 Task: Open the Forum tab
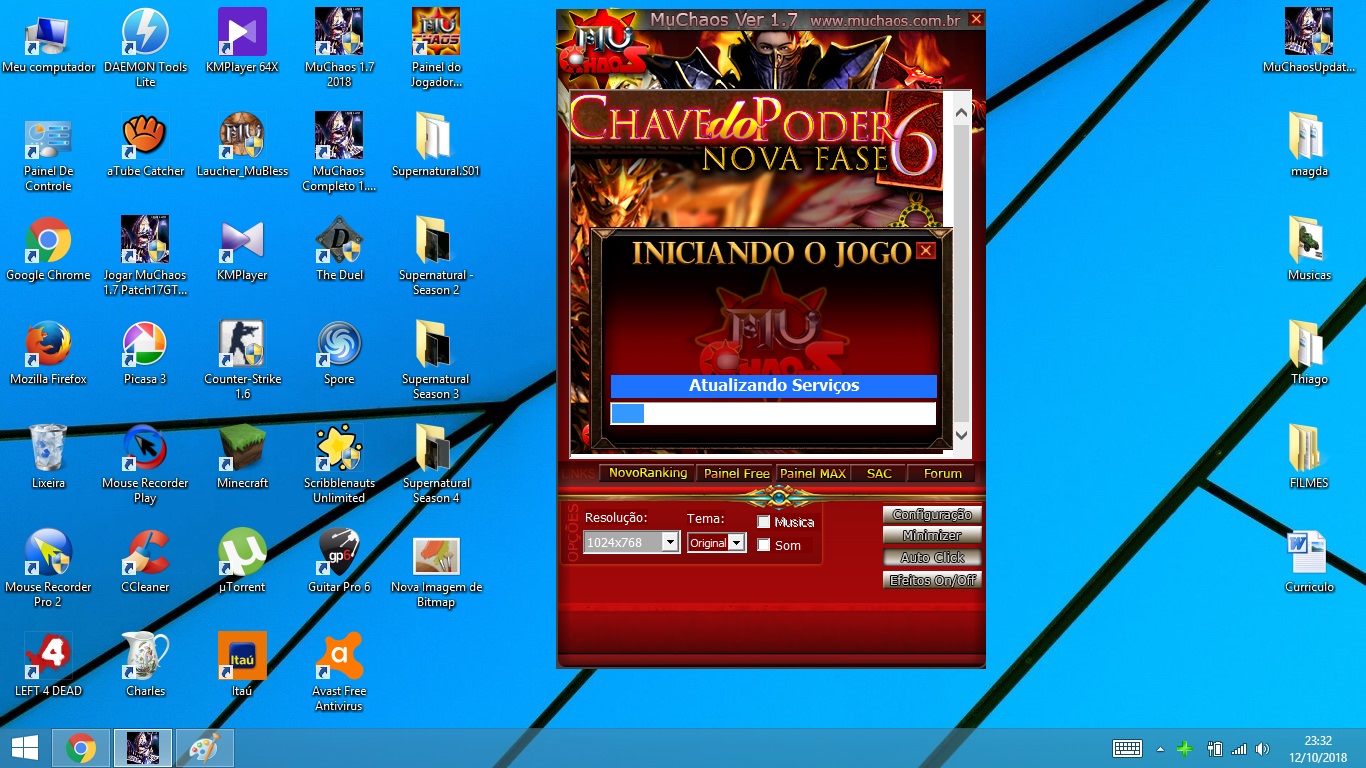pyautogui.click(x=942, y=473)
